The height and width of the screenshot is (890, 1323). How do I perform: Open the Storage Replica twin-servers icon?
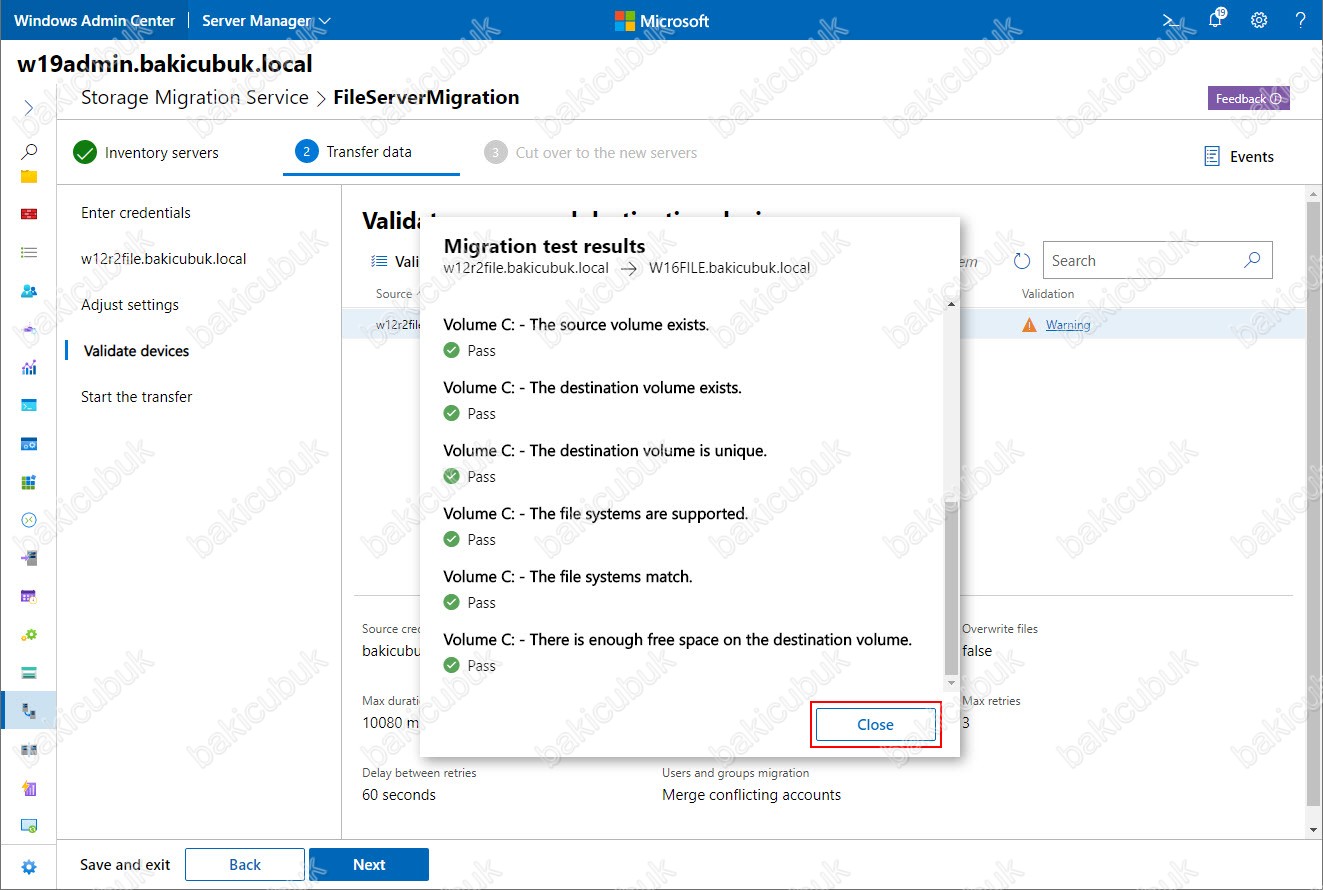29,750
